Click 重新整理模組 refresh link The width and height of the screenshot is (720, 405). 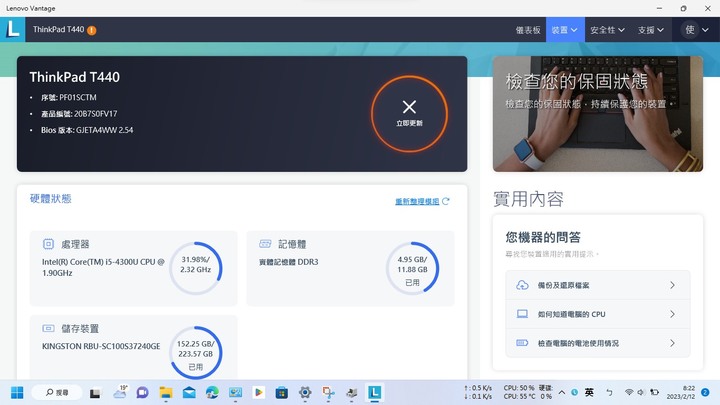[x=417, y=201]
